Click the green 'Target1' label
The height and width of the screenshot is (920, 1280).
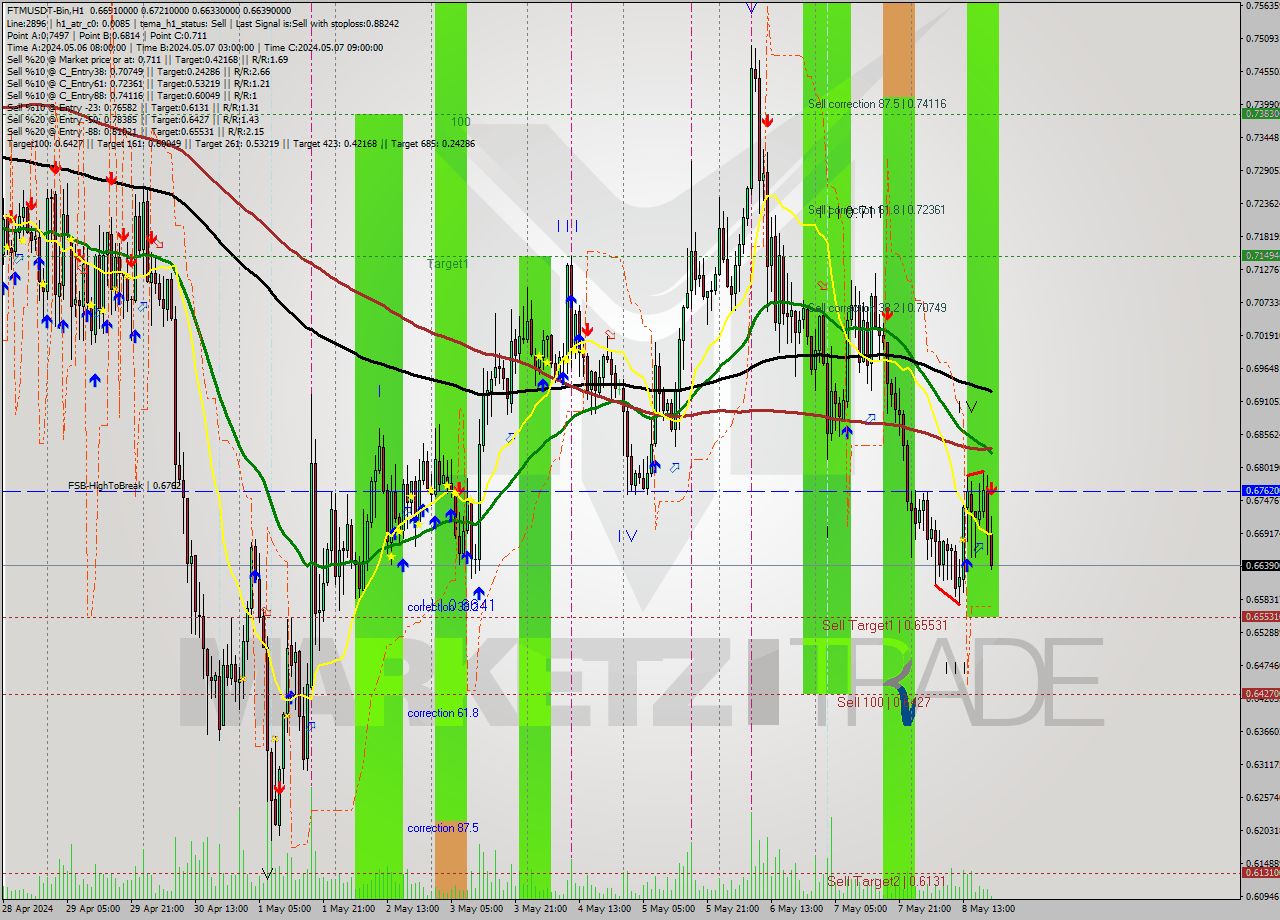click(447, 264)
